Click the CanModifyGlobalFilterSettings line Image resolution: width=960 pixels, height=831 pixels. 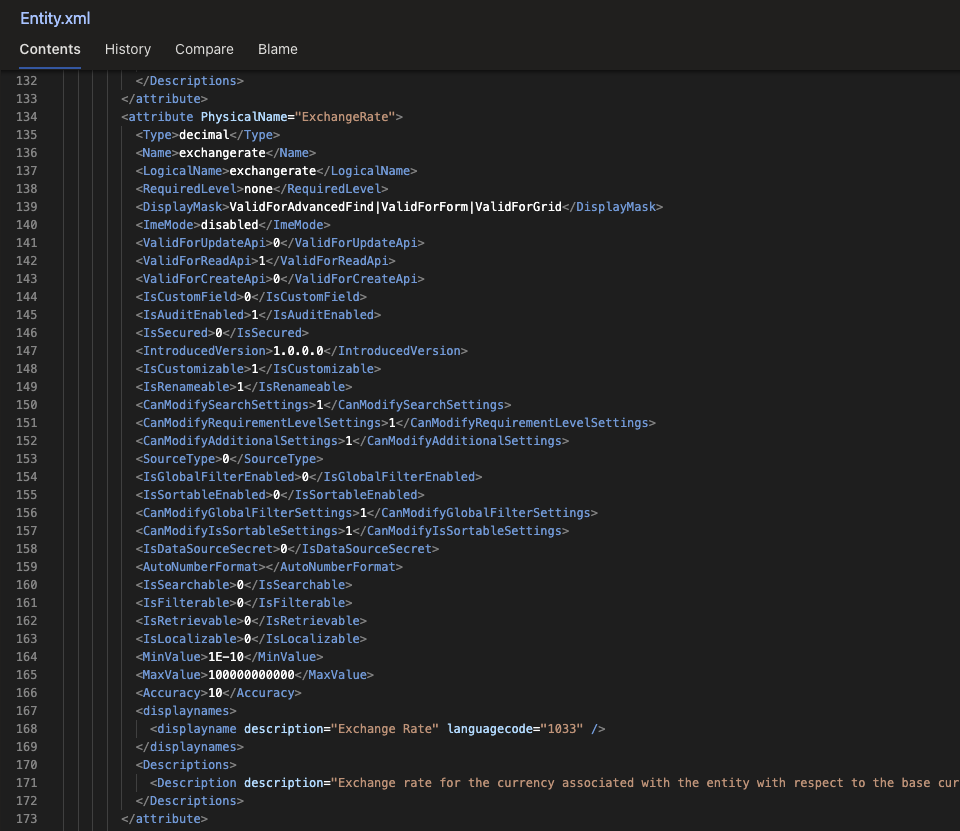coord(367,513)
